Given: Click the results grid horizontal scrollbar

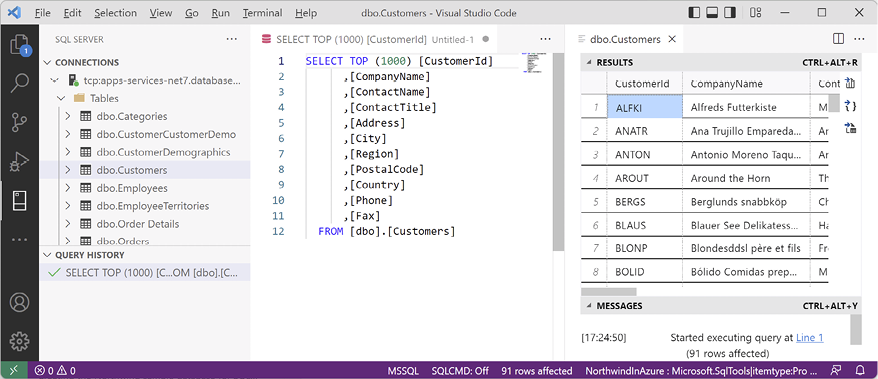Looking at the screenshot, I should (x=609, y=292).
